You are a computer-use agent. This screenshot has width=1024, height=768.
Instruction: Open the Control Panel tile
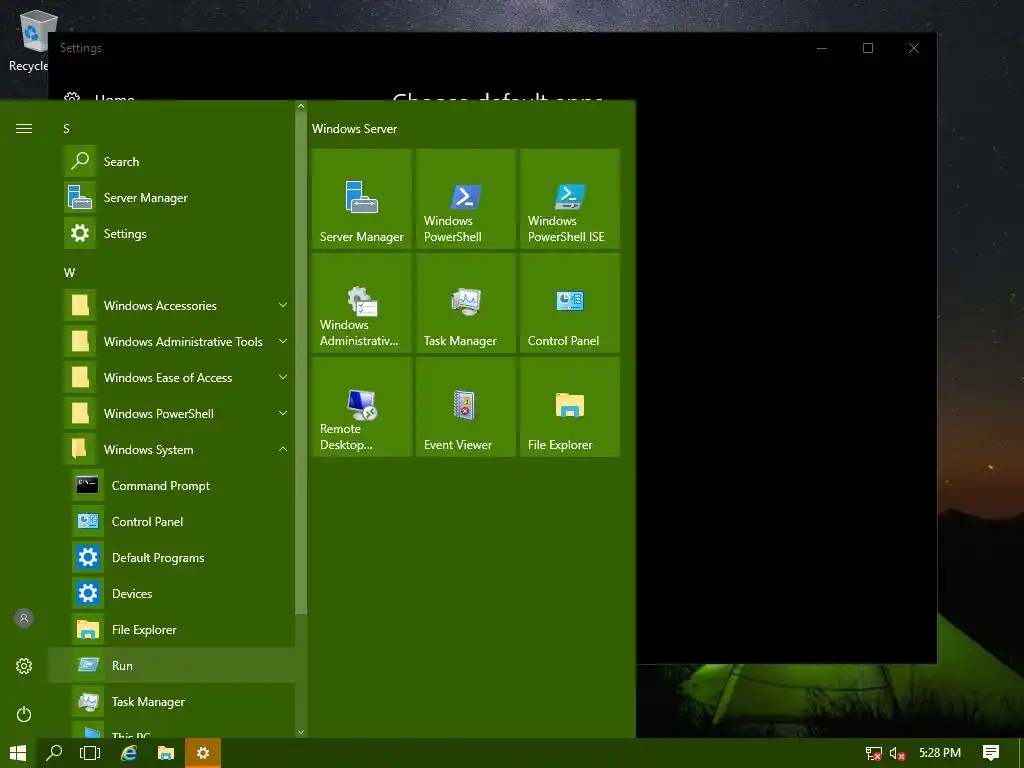(569, 302)
